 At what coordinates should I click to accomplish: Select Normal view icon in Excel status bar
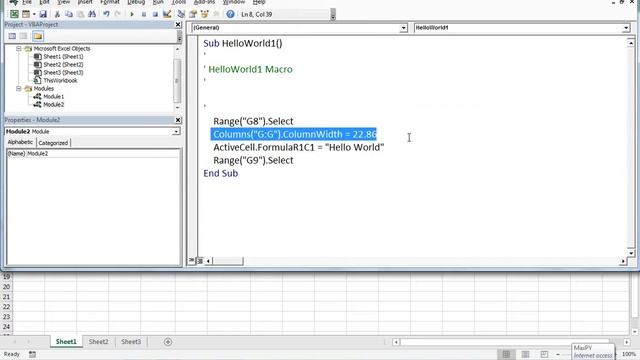click(x=506, y=354)
